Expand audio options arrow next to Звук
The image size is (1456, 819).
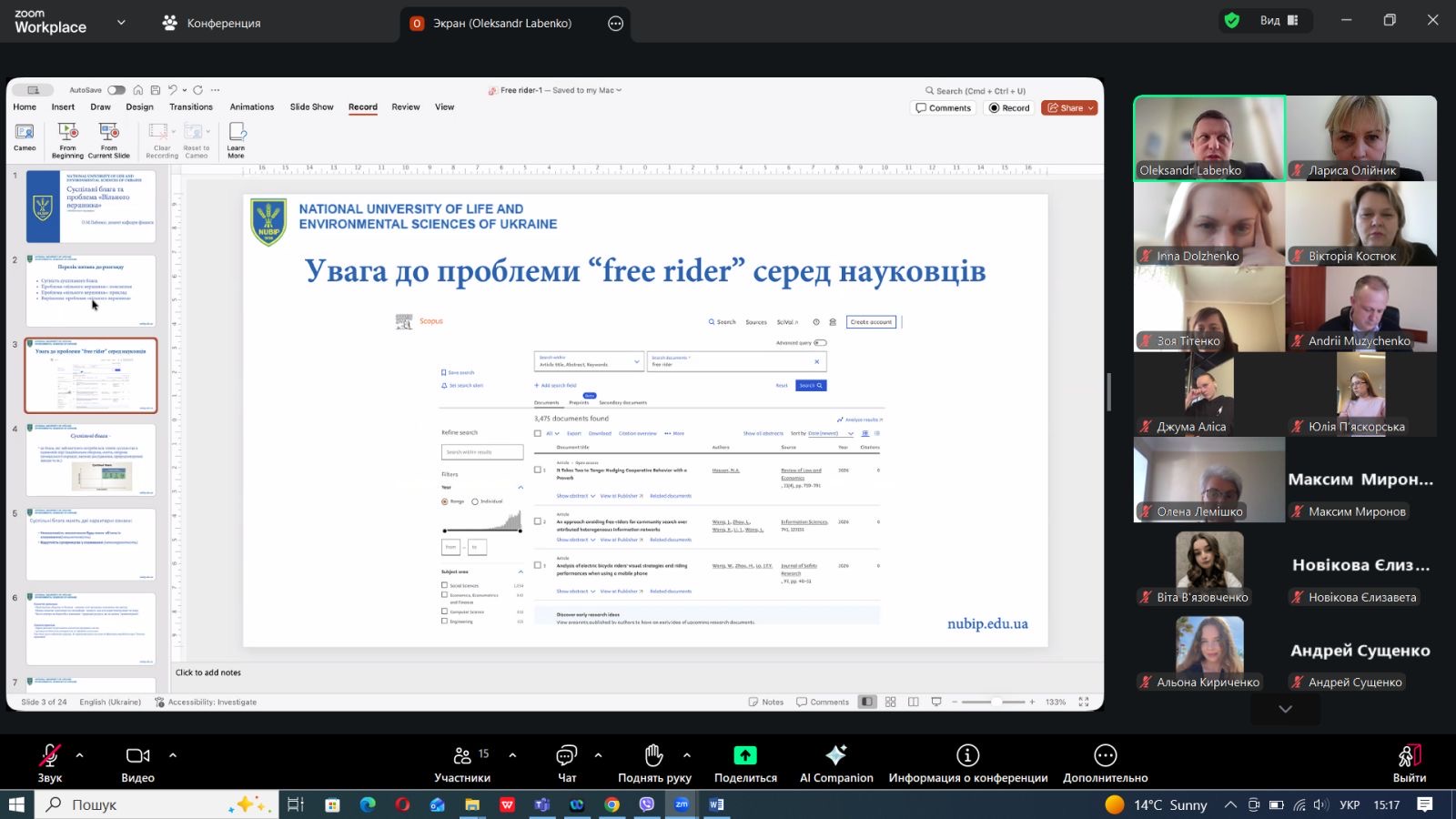(x=80, y=755)
